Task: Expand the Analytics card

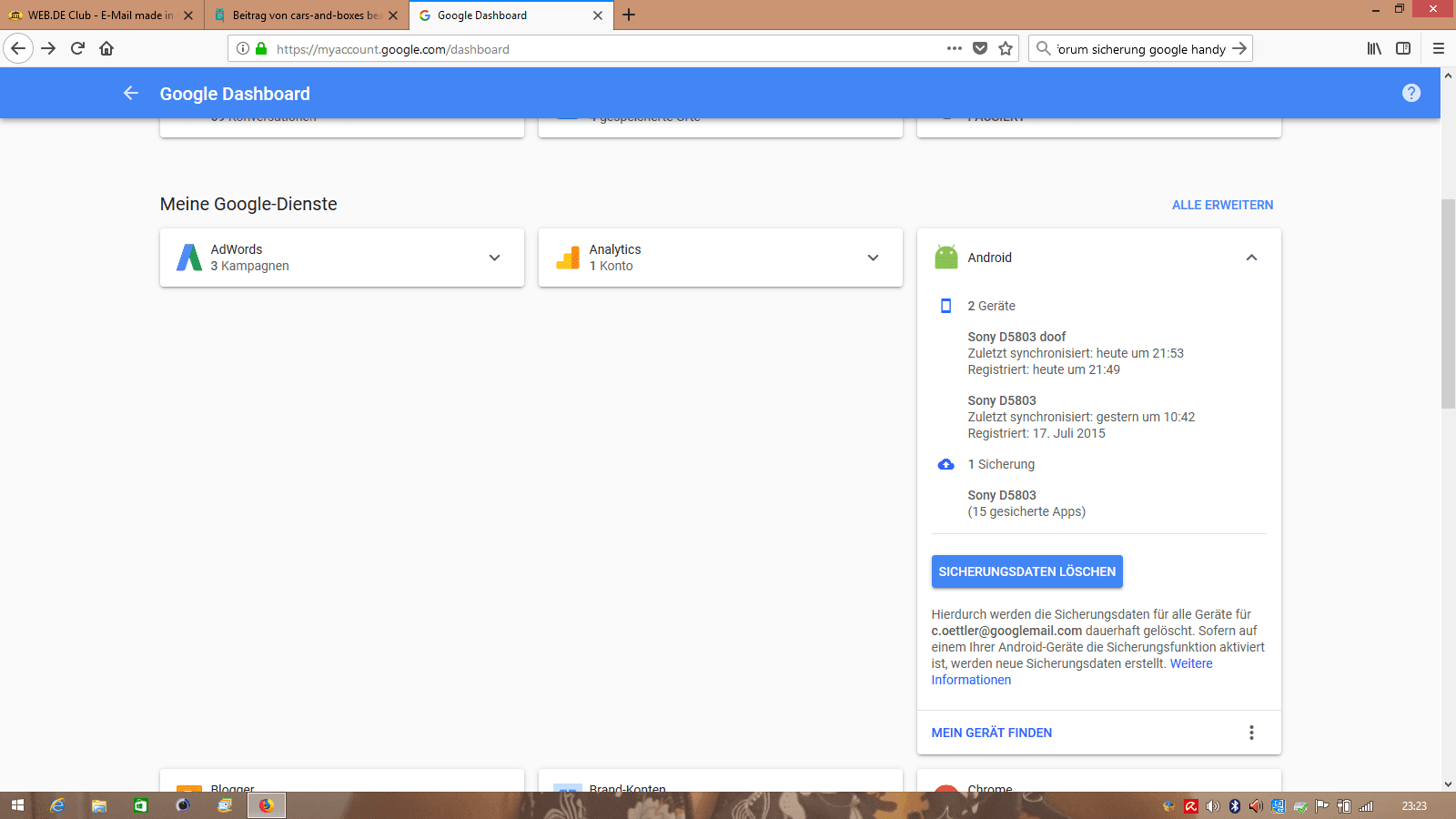Action: pyautogui.click(x=873, y=258)
